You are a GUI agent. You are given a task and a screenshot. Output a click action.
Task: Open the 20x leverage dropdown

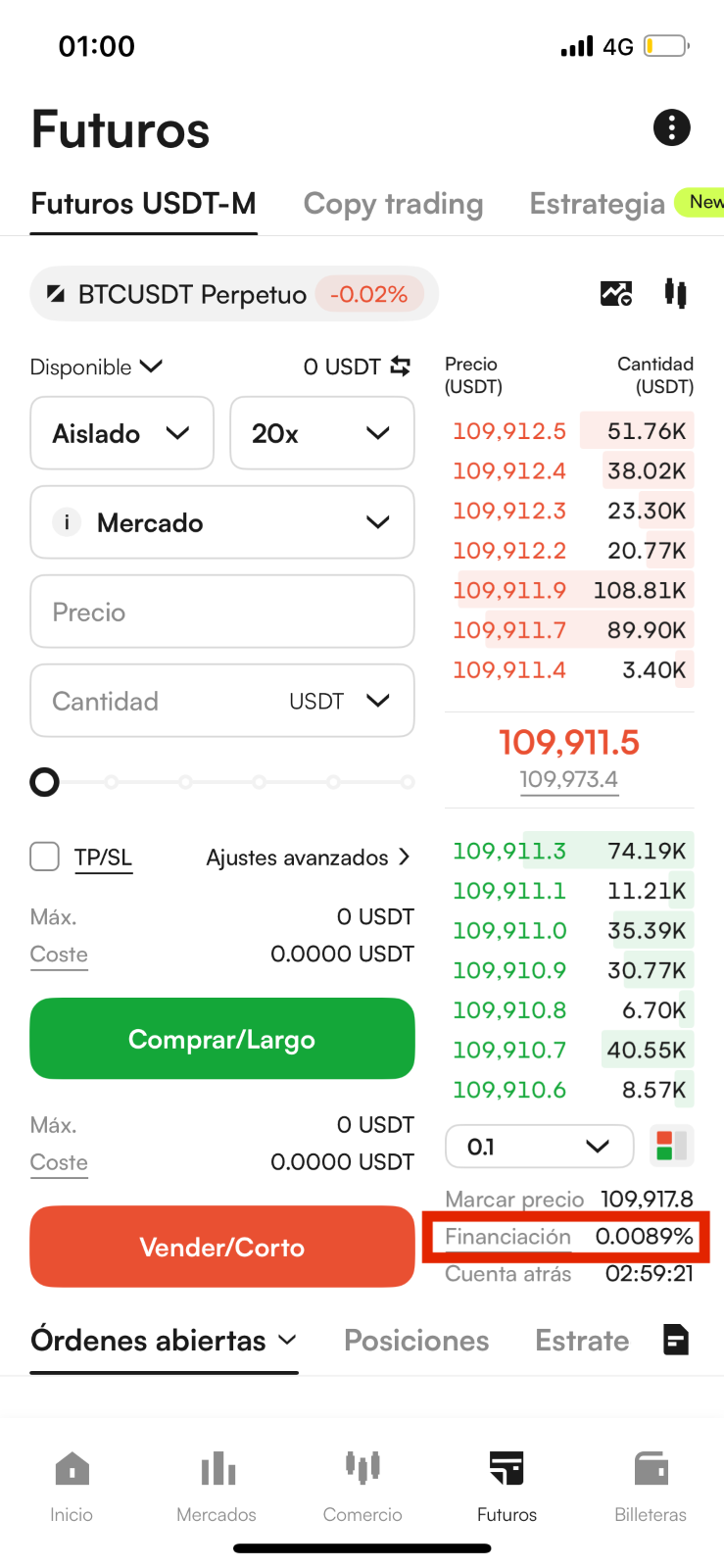coord(322,433)
